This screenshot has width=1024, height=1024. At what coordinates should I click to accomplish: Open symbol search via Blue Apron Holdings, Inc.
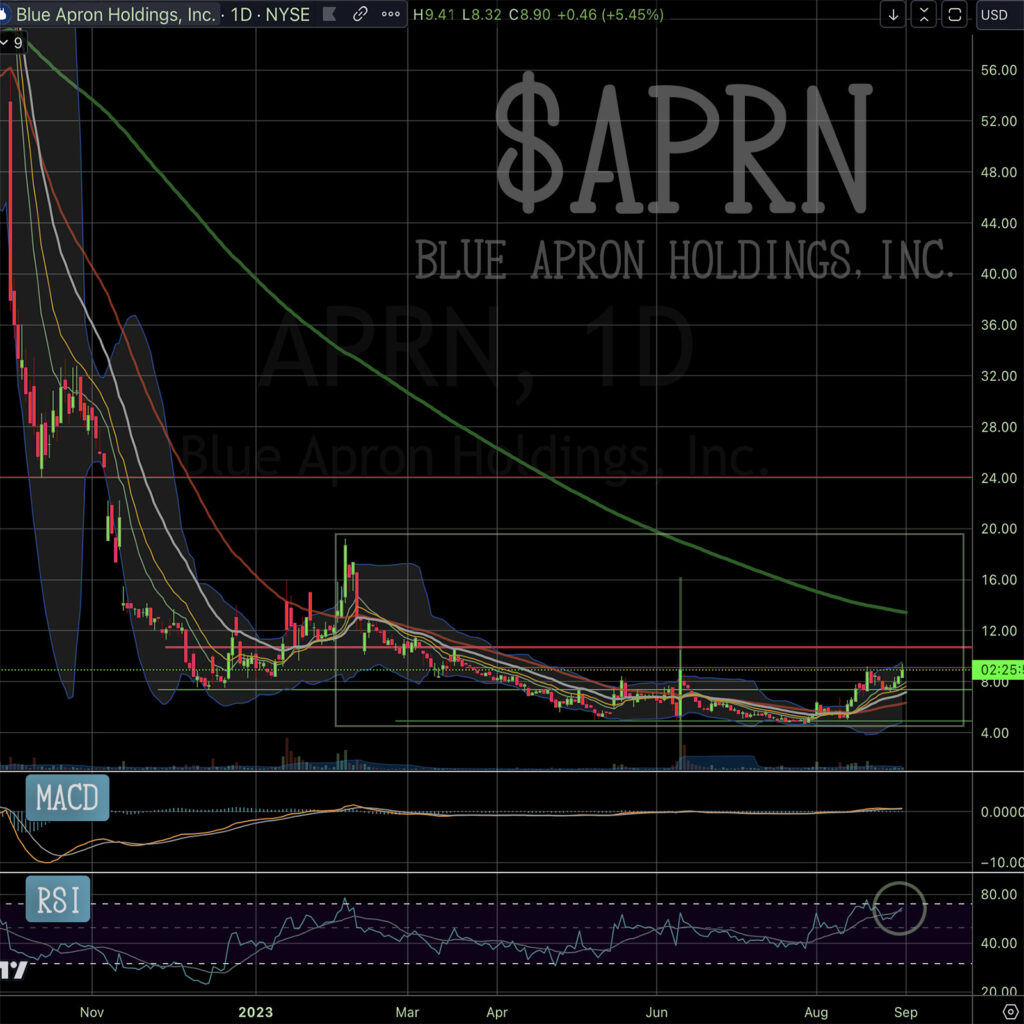(115, 14)
